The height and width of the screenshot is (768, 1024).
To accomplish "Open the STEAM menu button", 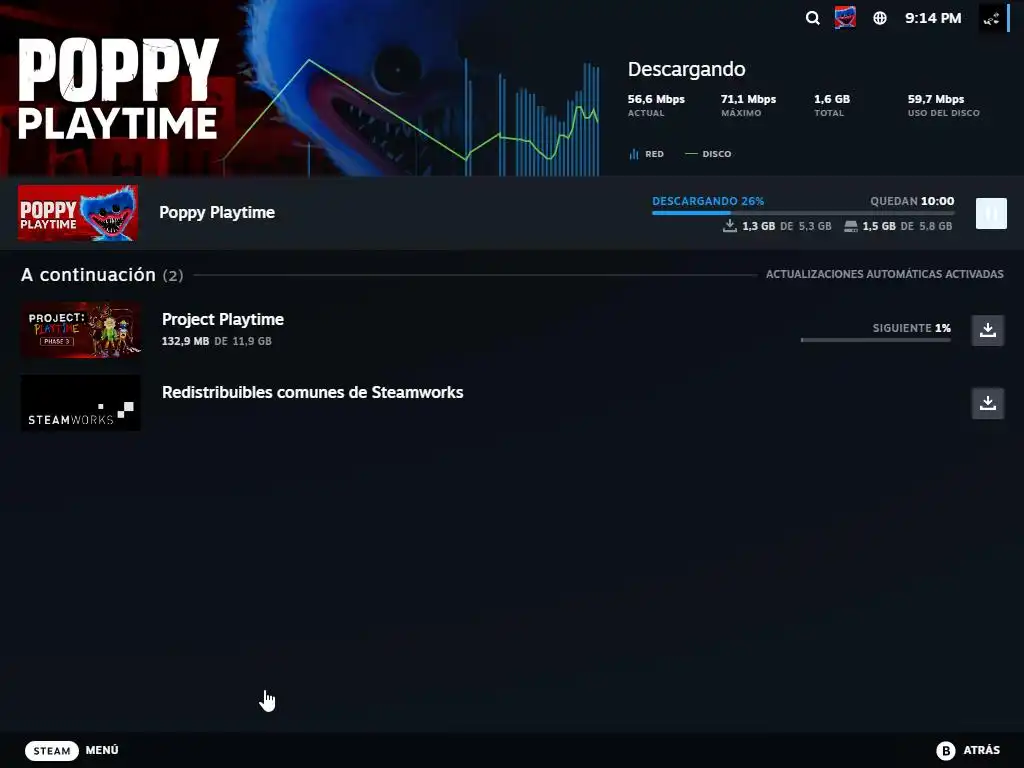I will tap(52, 750).
